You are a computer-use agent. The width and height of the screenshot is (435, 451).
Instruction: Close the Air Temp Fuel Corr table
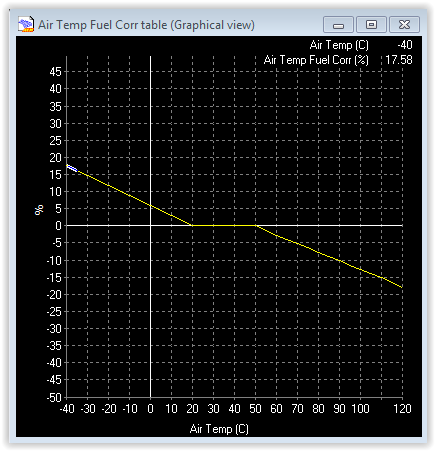click(x=404, y=24)
